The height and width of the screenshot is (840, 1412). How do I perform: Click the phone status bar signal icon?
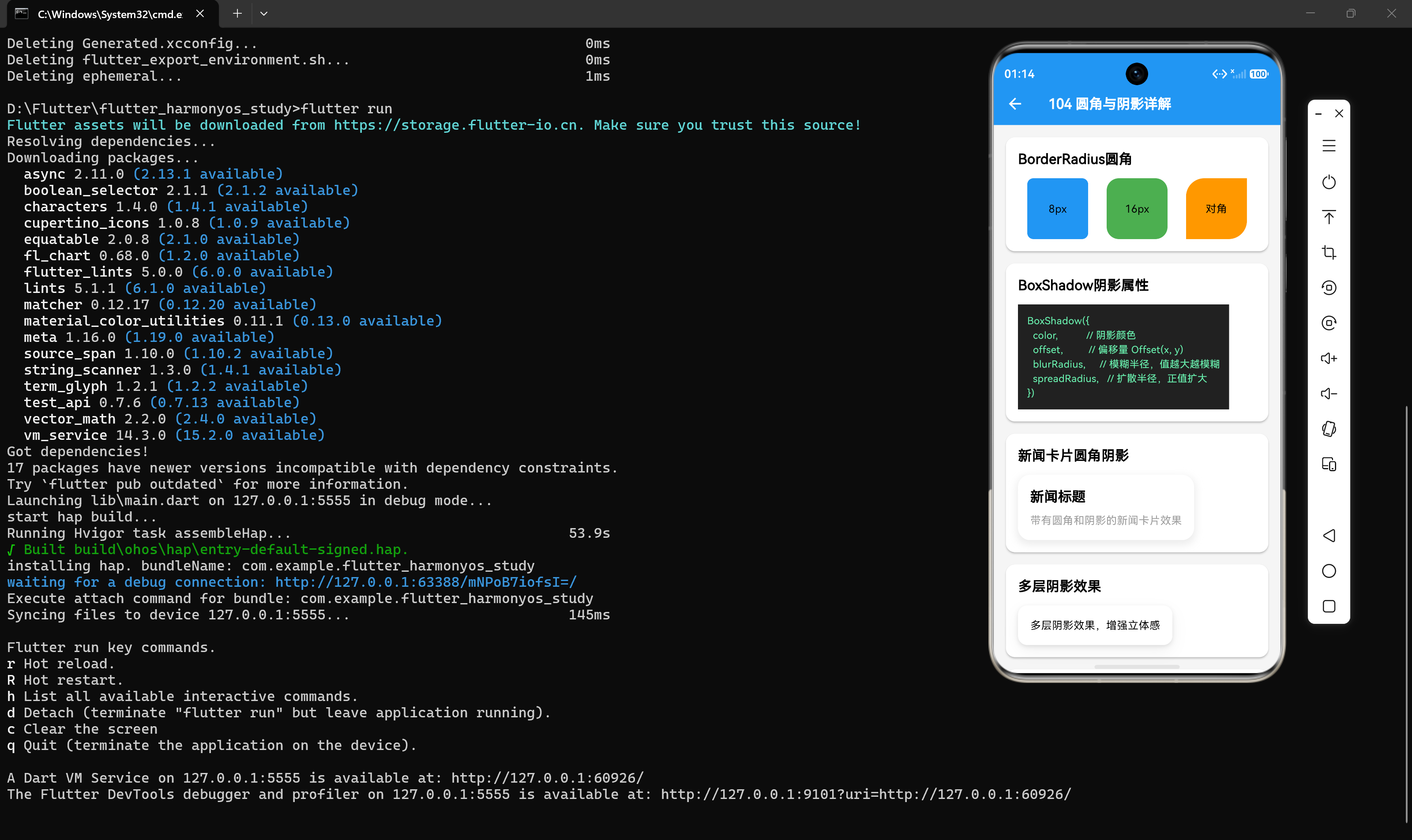coord(1239,74)
